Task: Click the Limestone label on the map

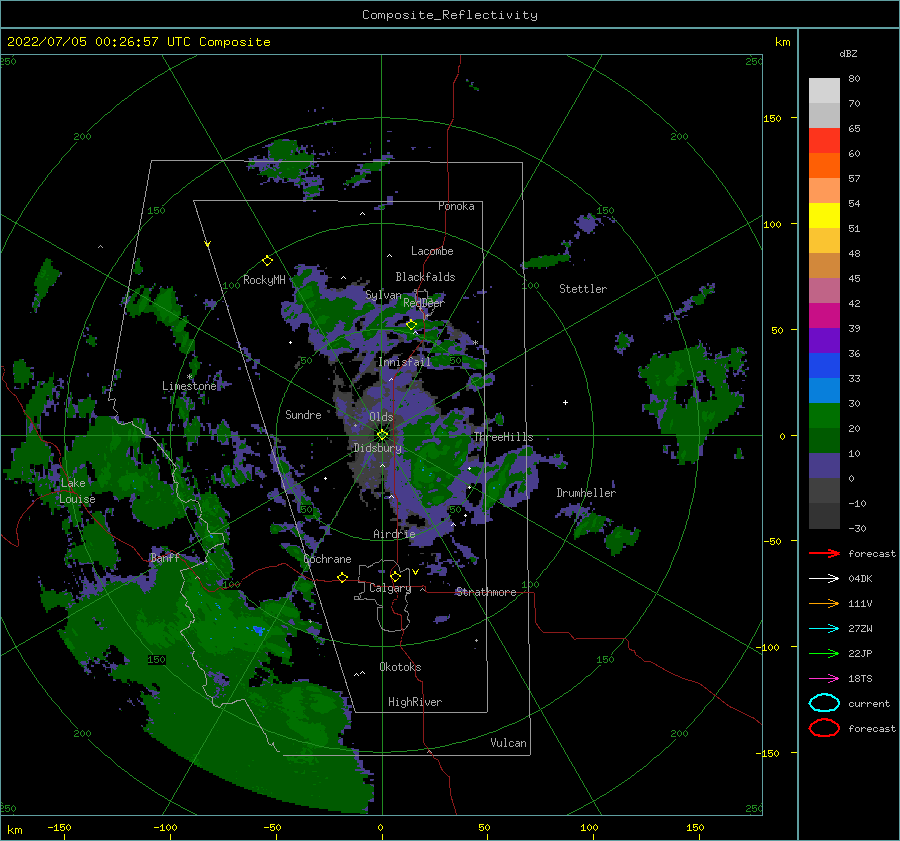Action: click(x=189, y=386)
